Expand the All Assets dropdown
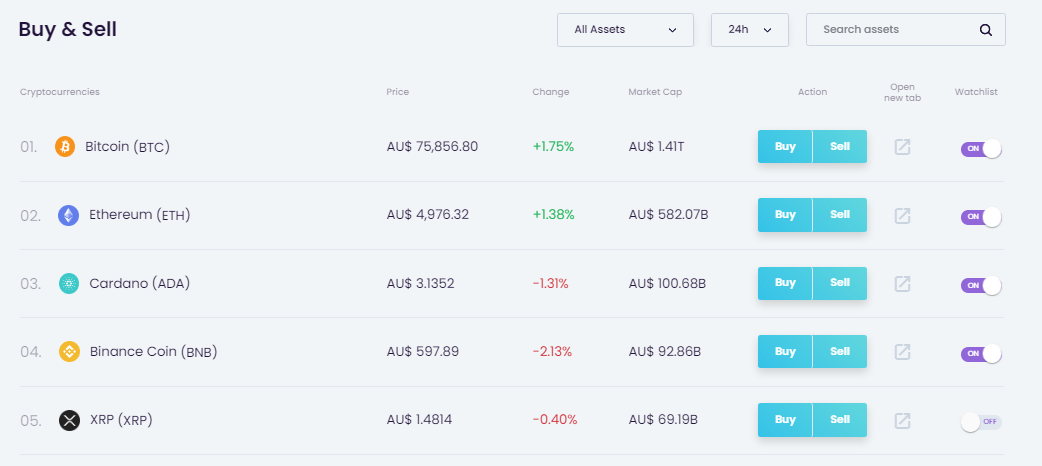1042x466 pixels. coord(625,30)
